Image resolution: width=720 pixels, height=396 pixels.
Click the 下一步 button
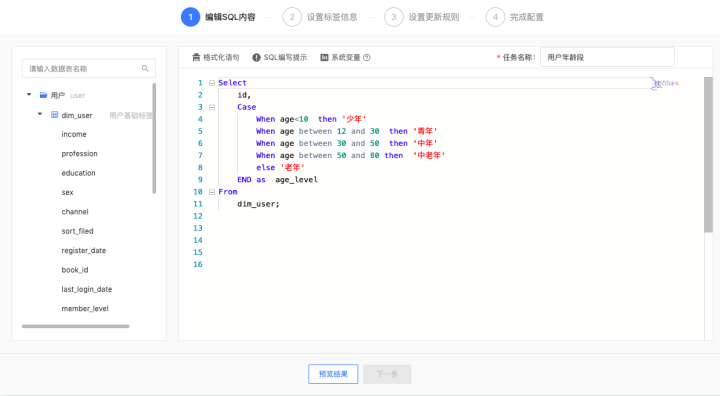pyautogui.click(x=387, y=374)
